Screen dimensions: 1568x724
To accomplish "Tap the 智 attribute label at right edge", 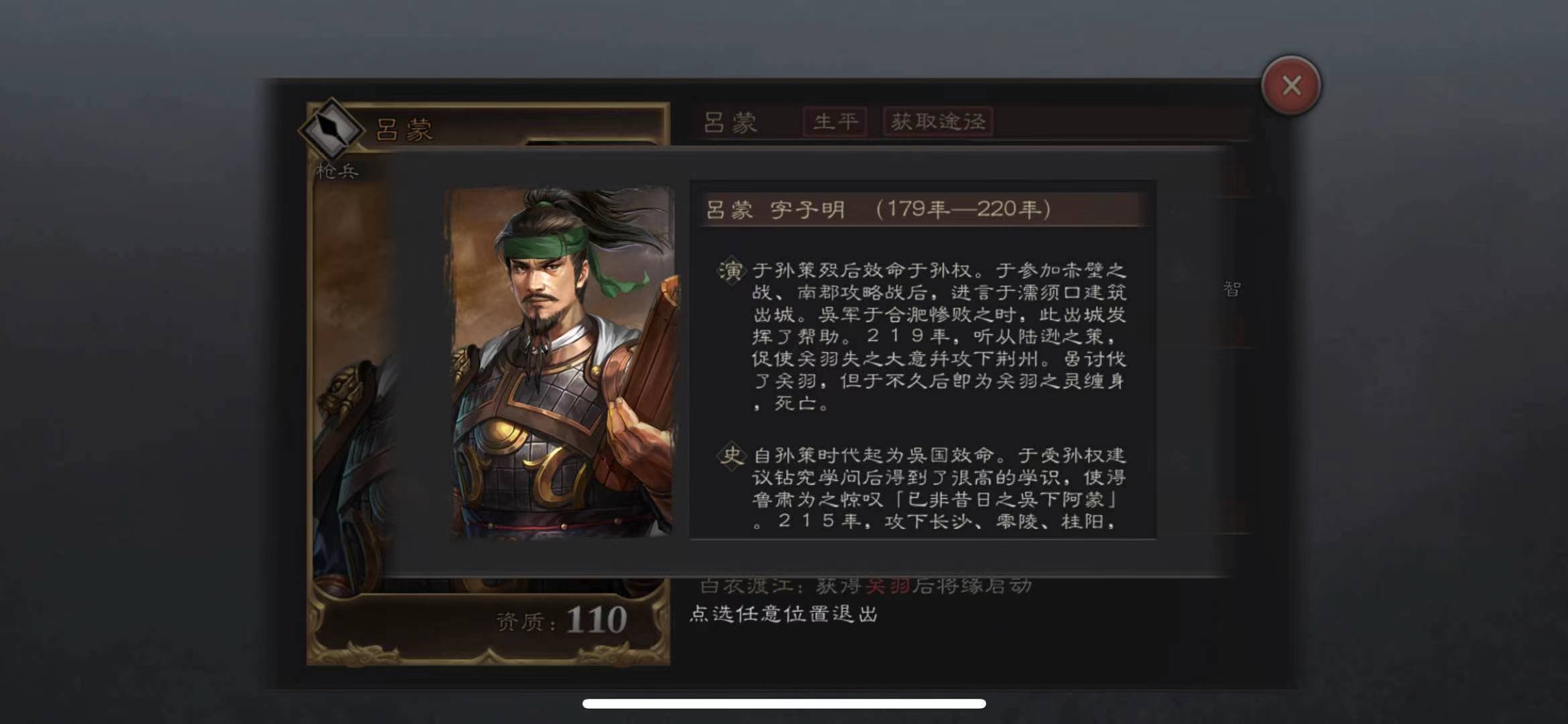I will point(1231,289).
